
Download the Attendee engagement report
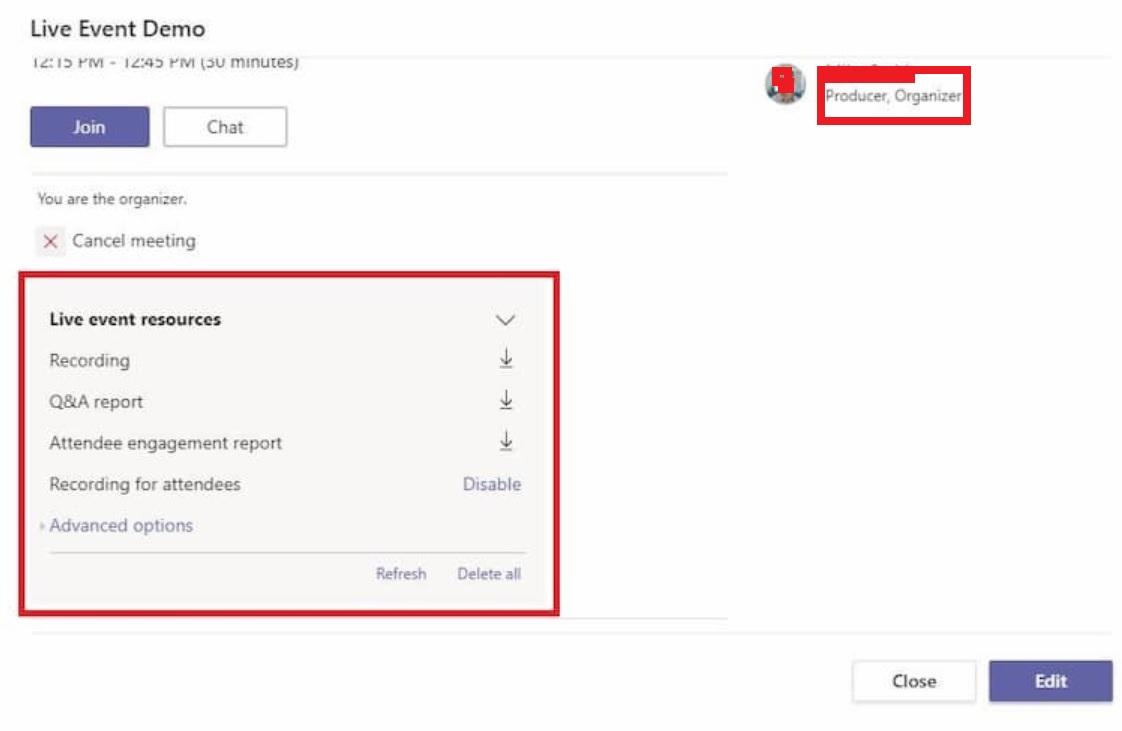click(x=506, y=441)
